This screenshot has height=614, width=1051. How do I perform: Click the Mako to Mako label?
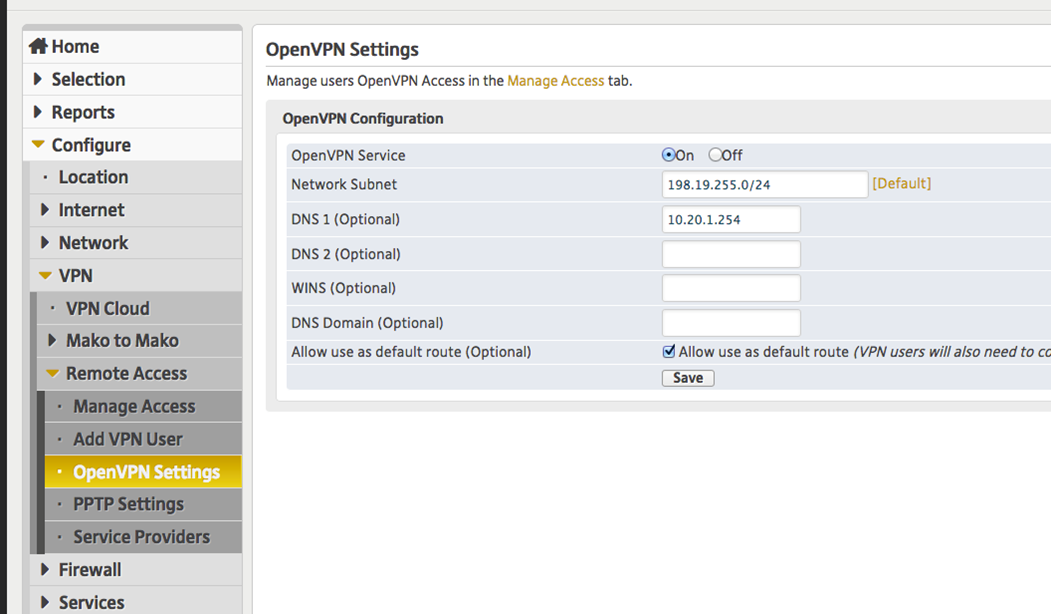122,341
